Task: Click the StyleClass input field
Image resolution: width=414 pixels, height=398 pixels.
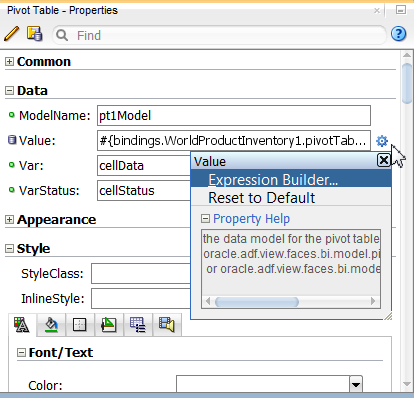Action: point(141,273)
